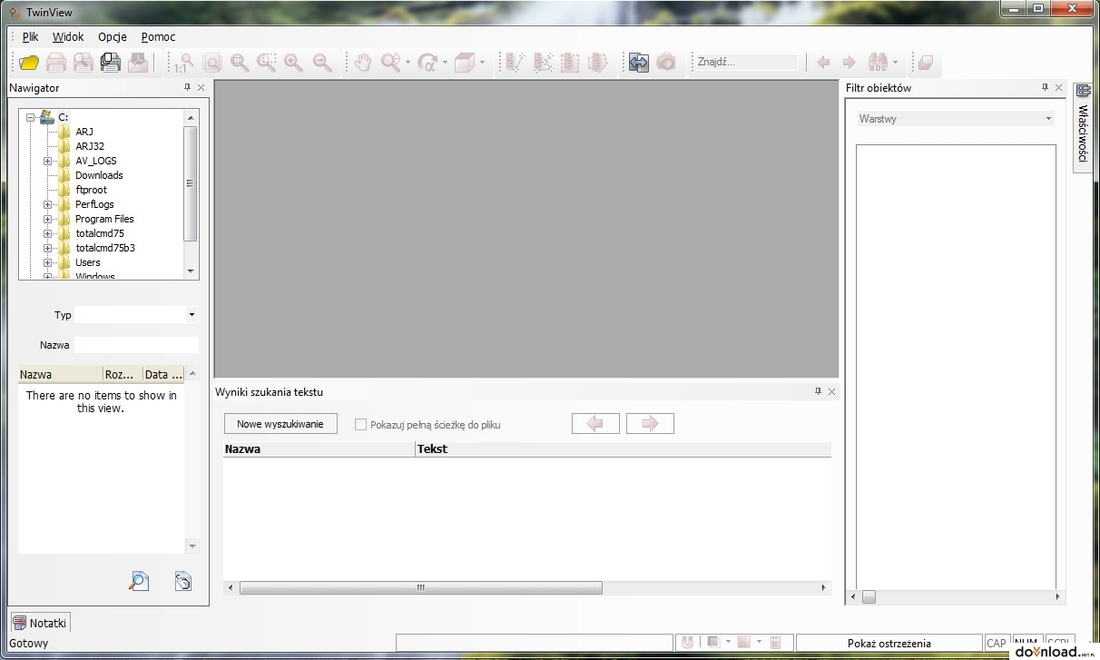The image size is (1100, 660).
Task: Toggle 'Pokazuj pełną ścieżkę do pliku' checkbox
Action: (x=361, y=424)
